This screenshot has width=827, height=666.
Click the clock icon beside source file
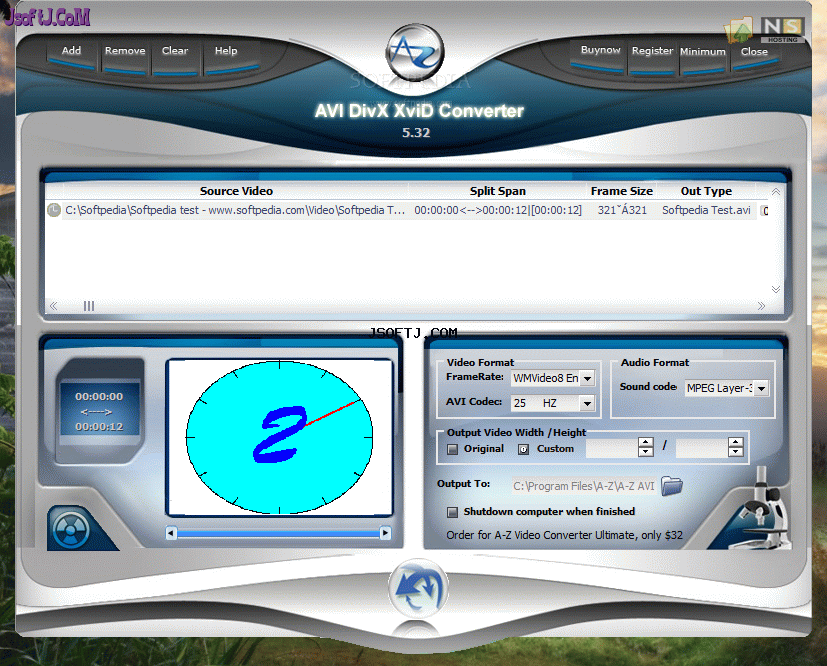click(53, 210)
